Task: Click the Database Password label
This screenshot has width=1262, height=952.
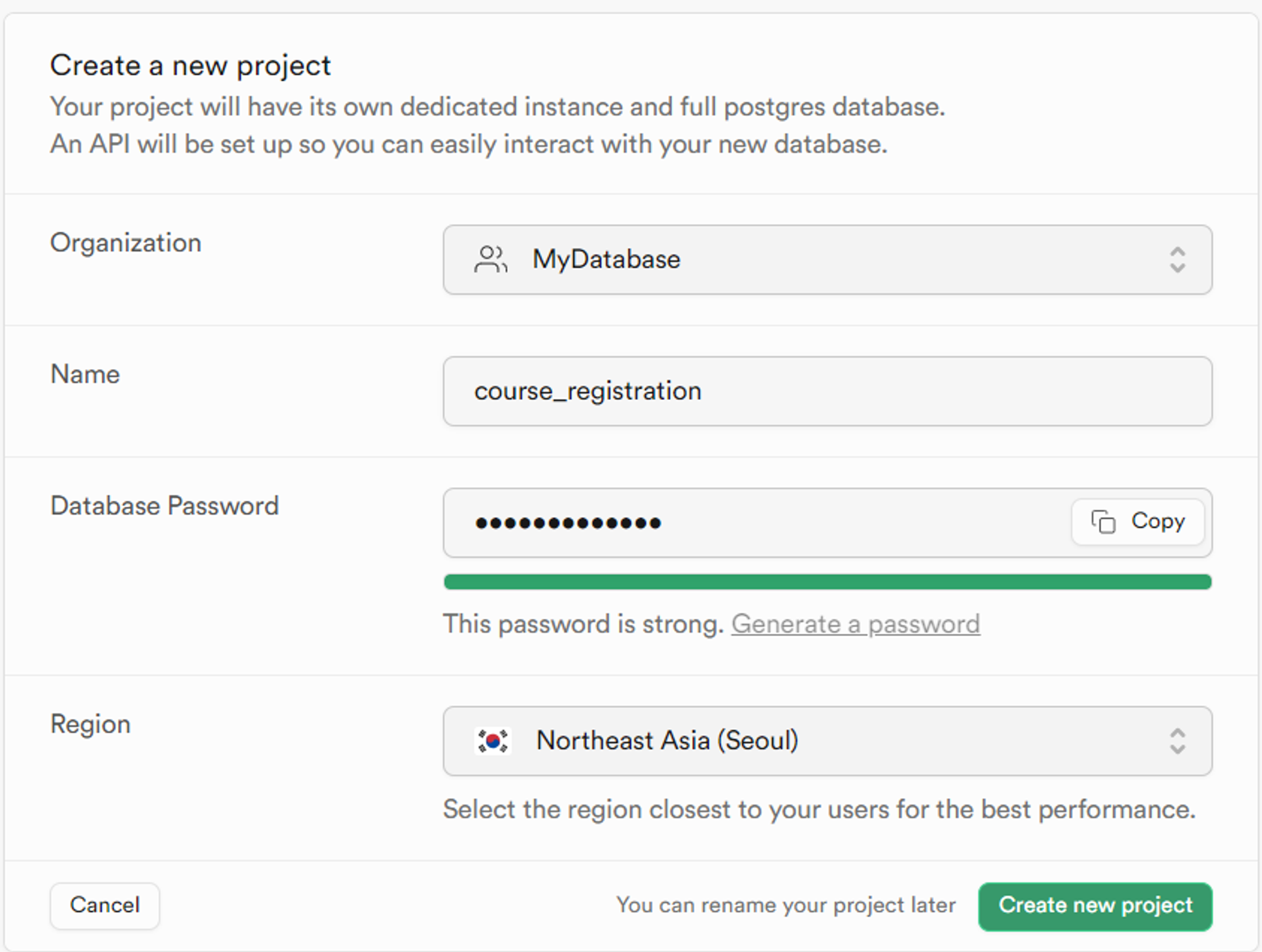Action: [x=165, y=506]
